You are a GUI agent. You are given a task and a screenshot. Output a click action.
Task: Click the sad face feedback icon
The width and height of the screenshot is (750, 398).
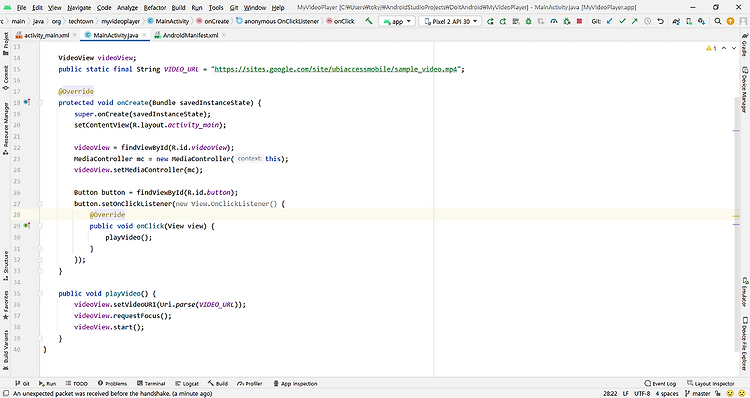coord(742,393)
